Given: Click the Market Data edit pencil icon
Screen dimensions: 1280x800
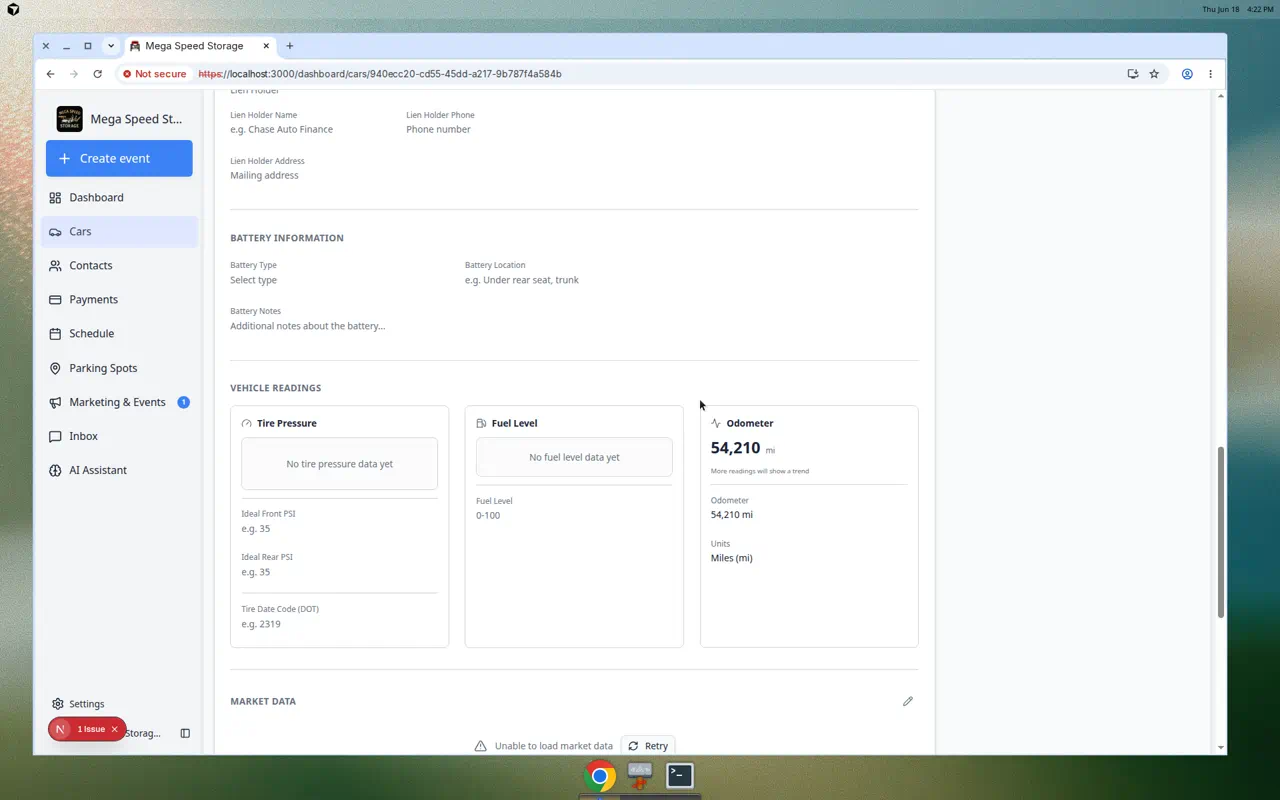Looking at the screenshot, I should tap(908, 701).
